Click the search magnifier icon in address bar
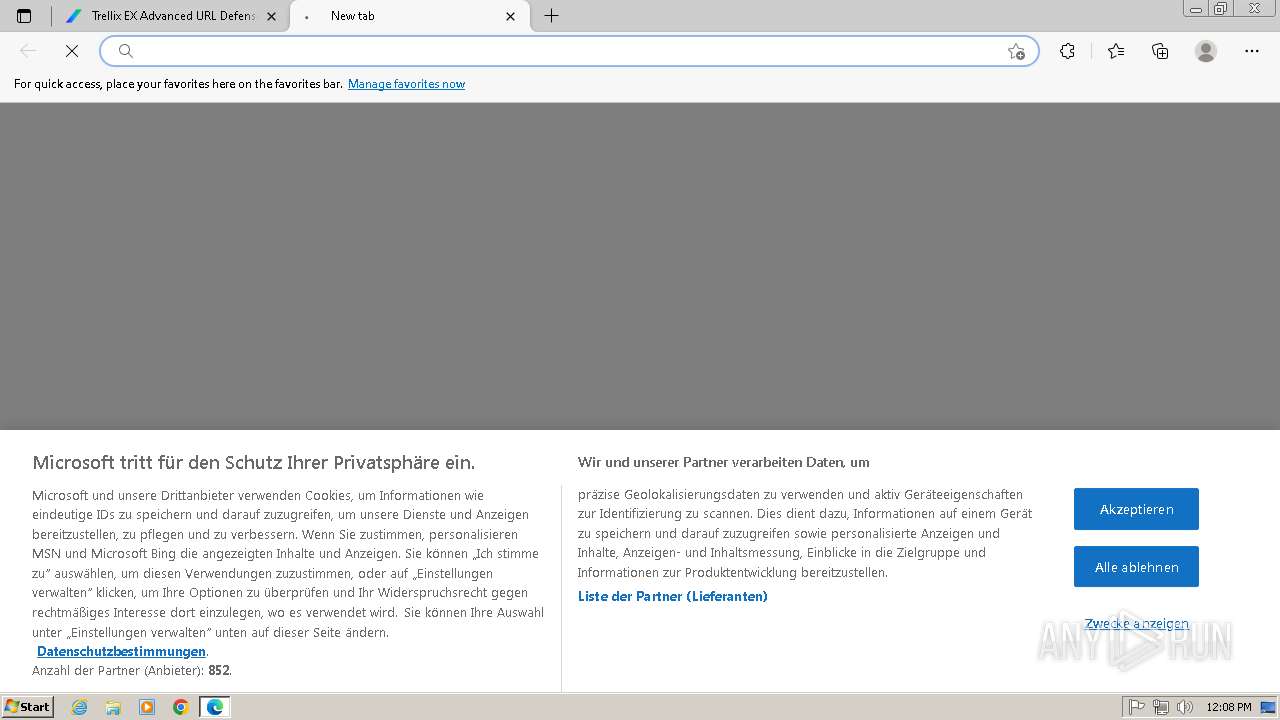This screenshot has height=720, width=1280. point(126,51)
